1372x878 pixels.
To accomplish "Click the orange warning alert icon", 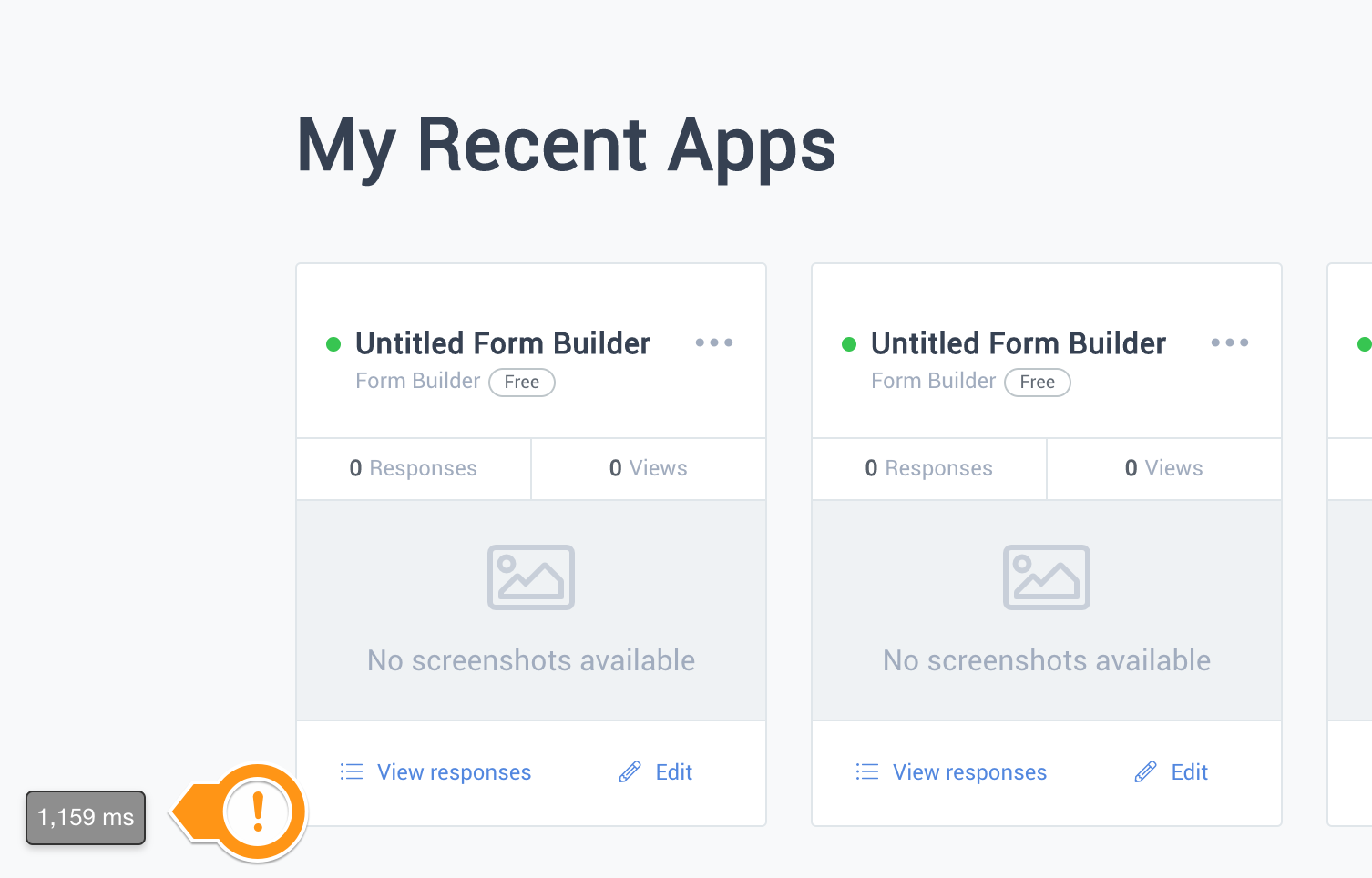I will 258,812.
